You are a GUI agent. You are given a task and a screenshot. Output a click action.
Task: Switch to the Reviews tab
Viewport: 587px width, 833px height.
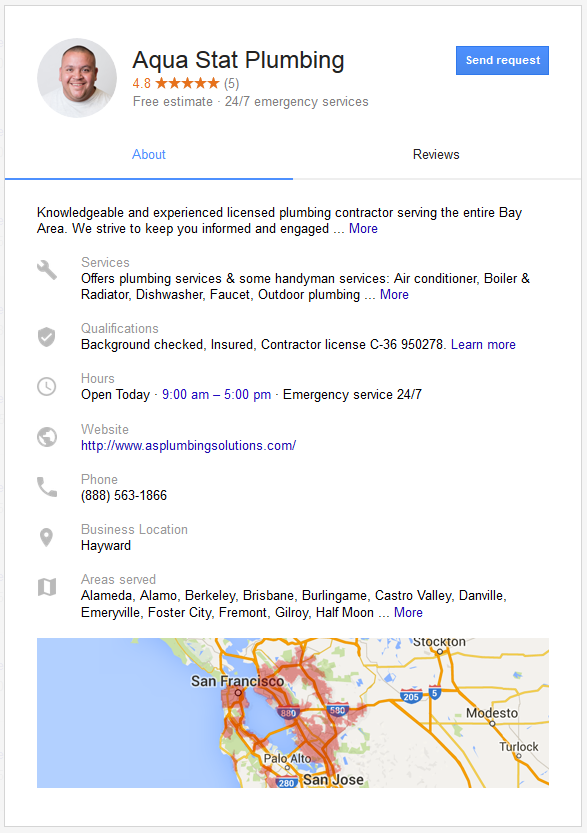[436, 155]
